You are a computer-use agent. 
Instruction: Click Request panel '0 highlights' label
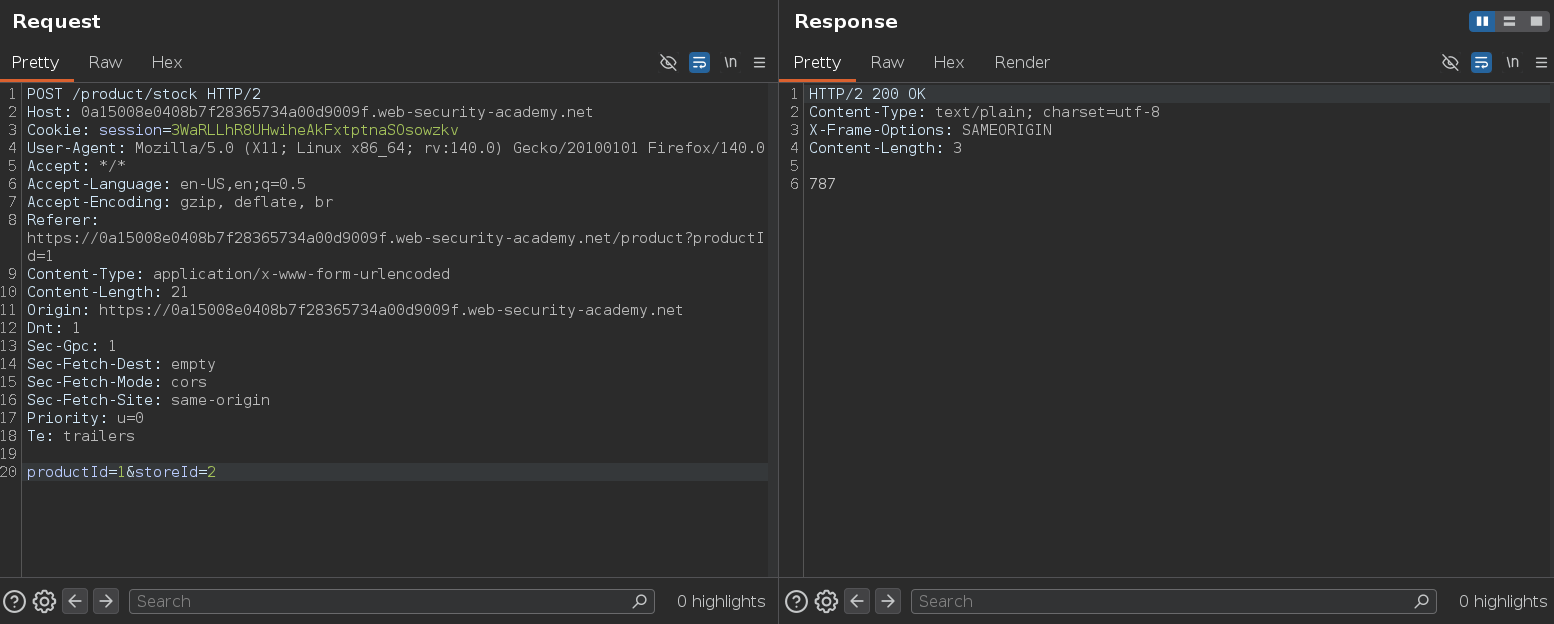click(x=721, y=601)
